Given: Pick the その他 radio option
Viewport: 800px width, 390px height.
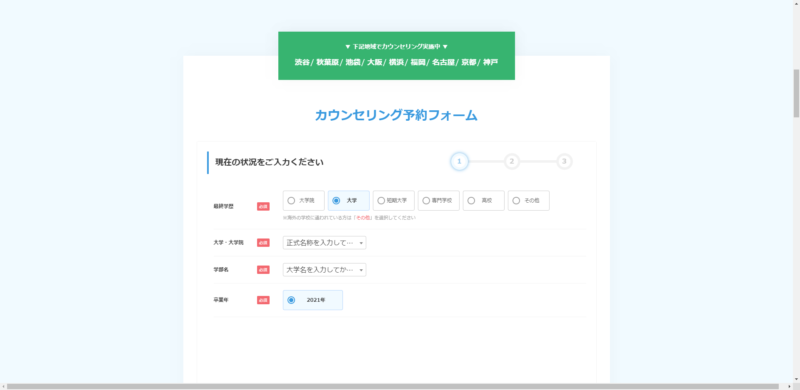Looking at the screenshot, I should click(529, 201).
